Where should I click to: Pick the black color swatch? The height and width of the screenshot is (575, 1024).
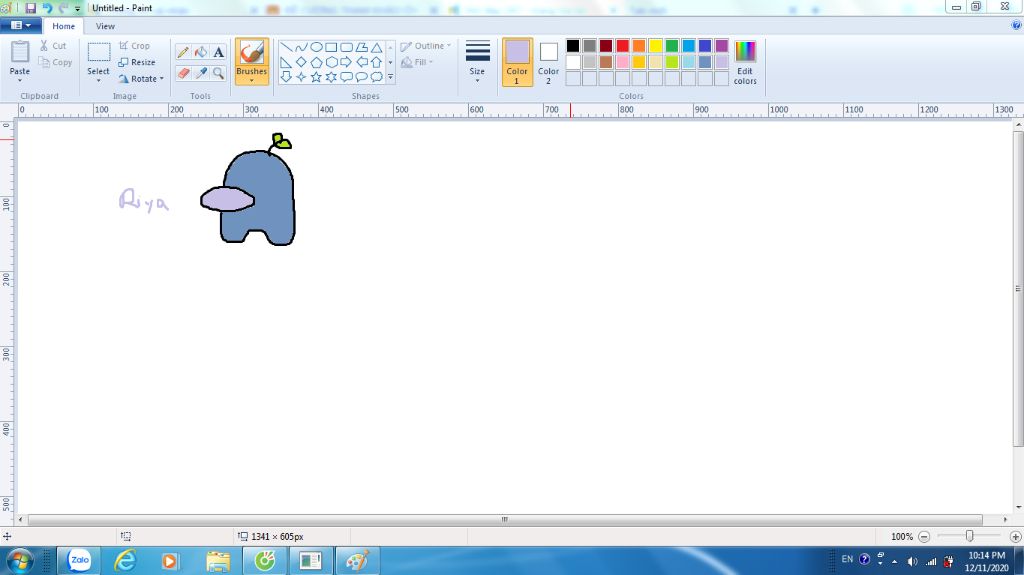pyautogui.click(x=573, y=46)
